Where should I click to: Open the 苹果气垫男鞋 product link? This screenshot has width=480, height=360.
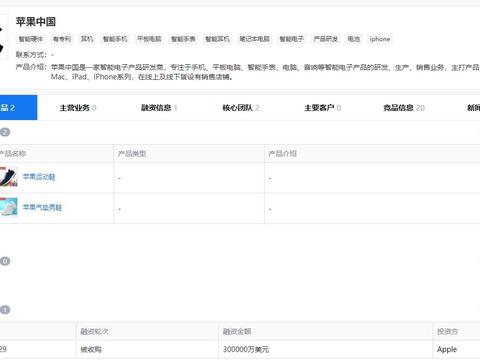coord(42,207)
